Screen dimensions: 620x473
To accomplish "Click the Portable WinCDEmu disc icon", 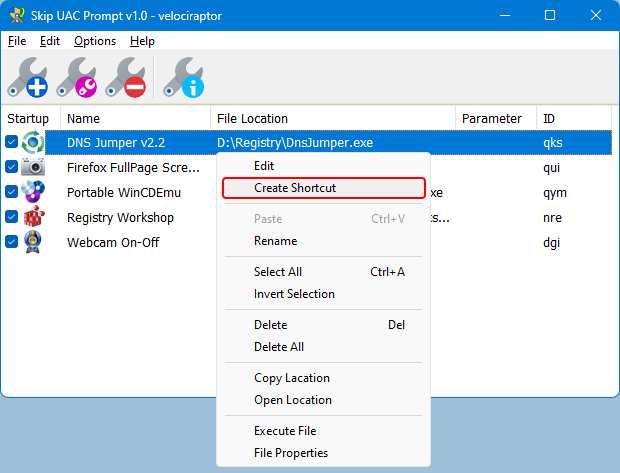I will [33, 192].
